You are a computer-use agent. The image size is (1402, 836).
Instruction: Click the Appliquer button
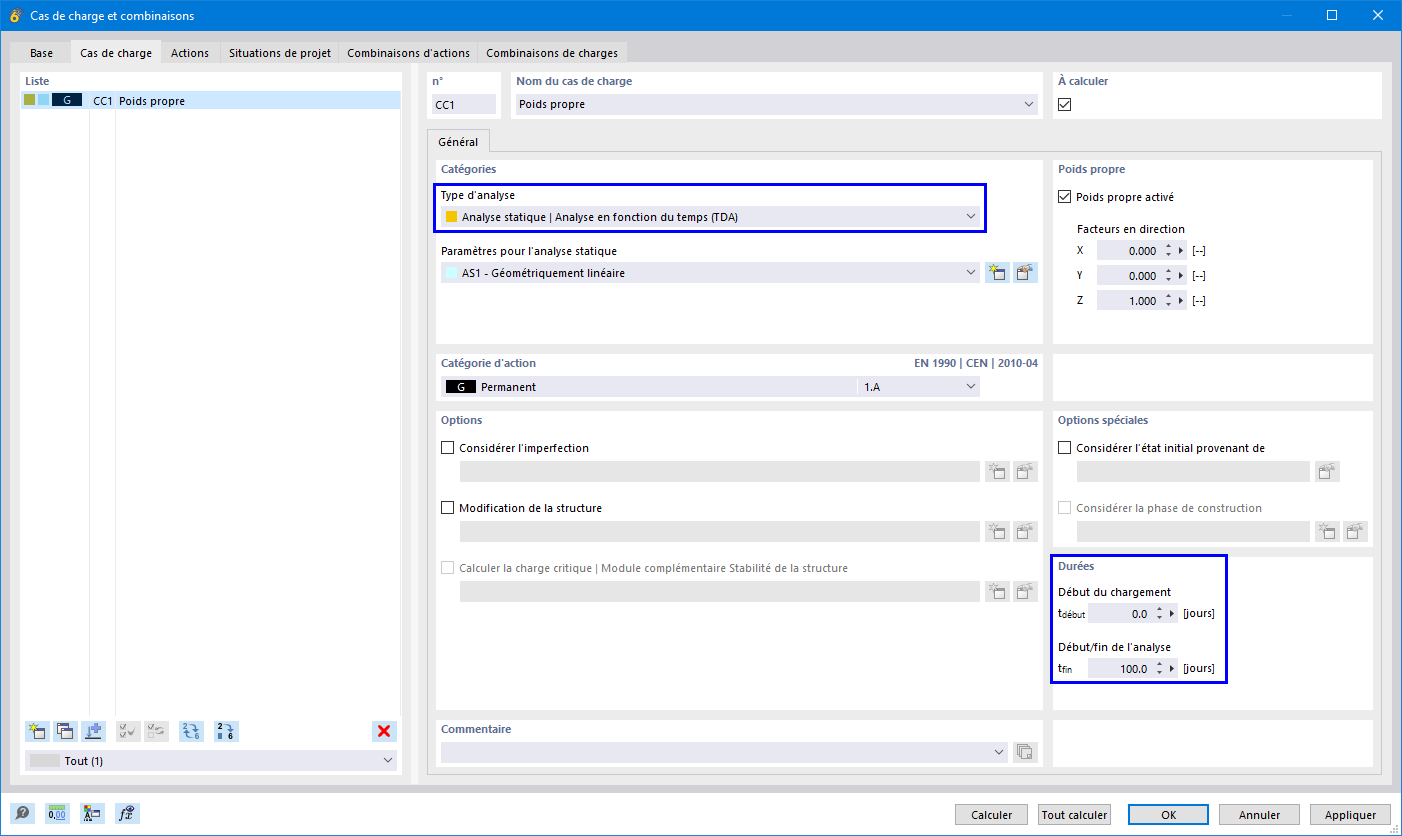[x=1349, y=815]
